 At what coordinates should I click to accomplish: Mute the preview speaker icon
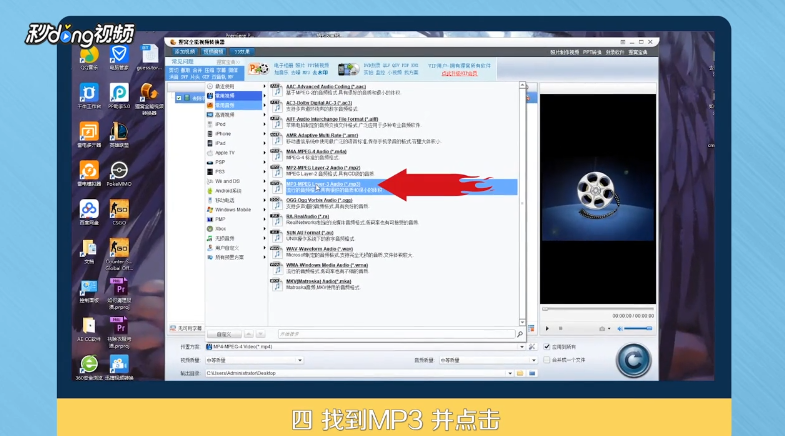[x=620, y=328]
